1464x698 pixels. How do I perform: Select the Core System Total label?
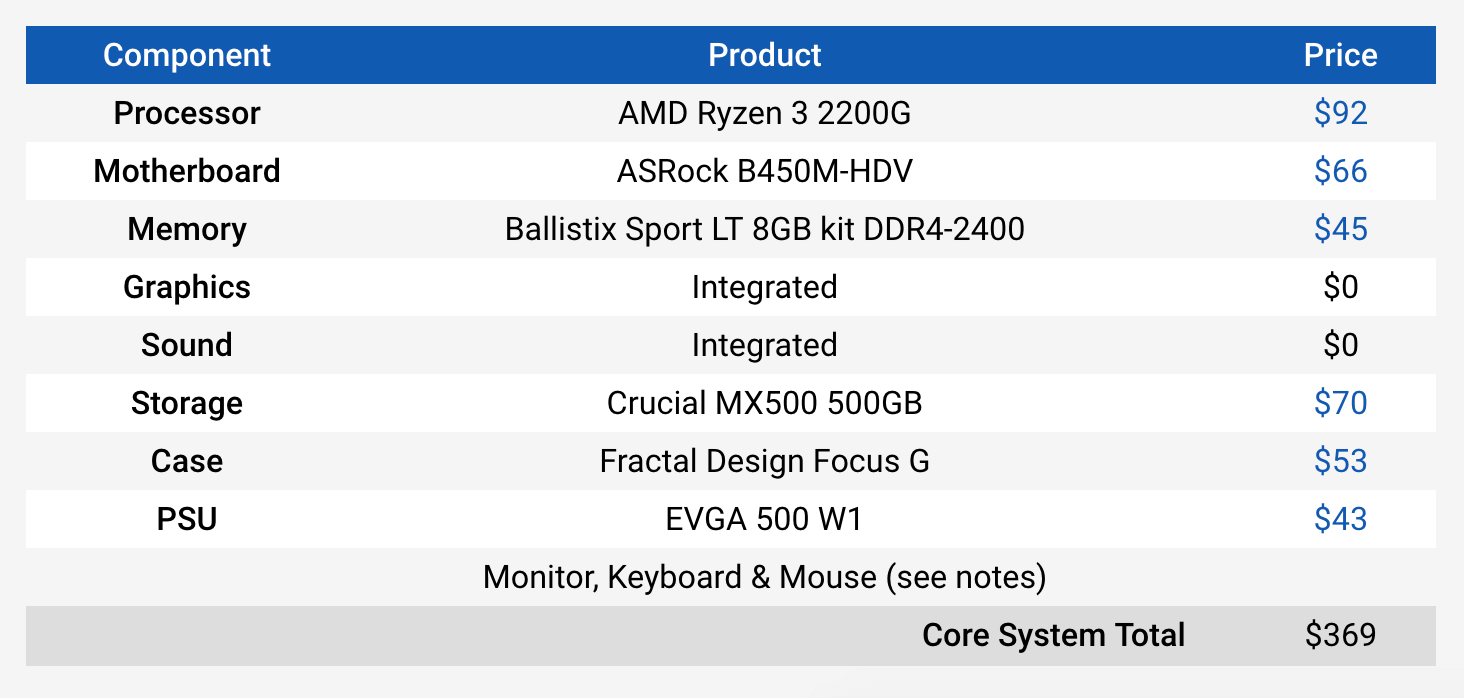click(1053, 635)
